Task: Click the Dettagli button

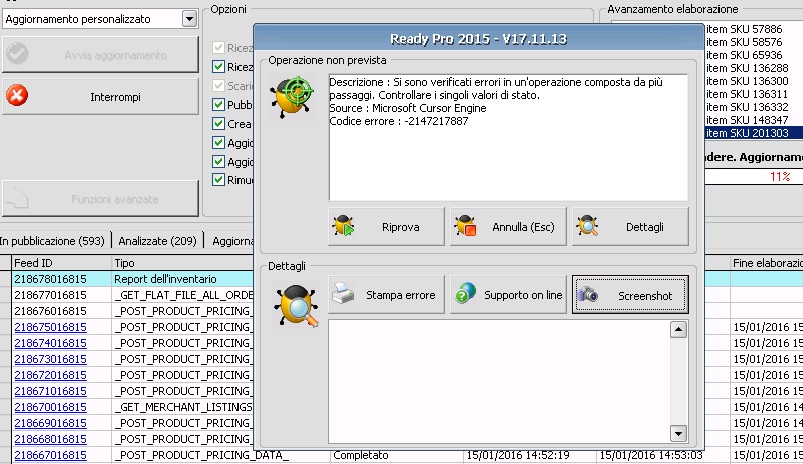Action: pos(630,226)
